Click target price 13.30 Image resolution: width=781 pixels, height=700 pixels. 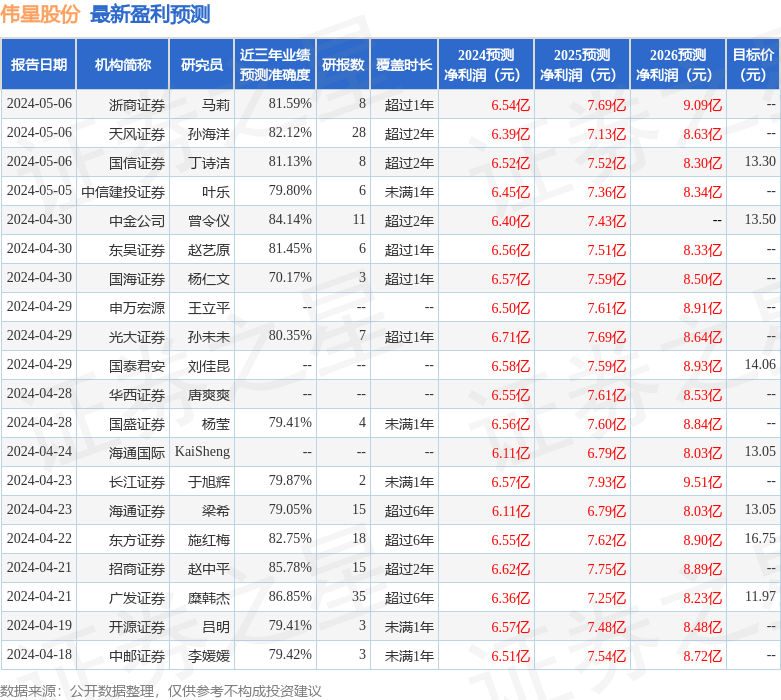[760, 162]
